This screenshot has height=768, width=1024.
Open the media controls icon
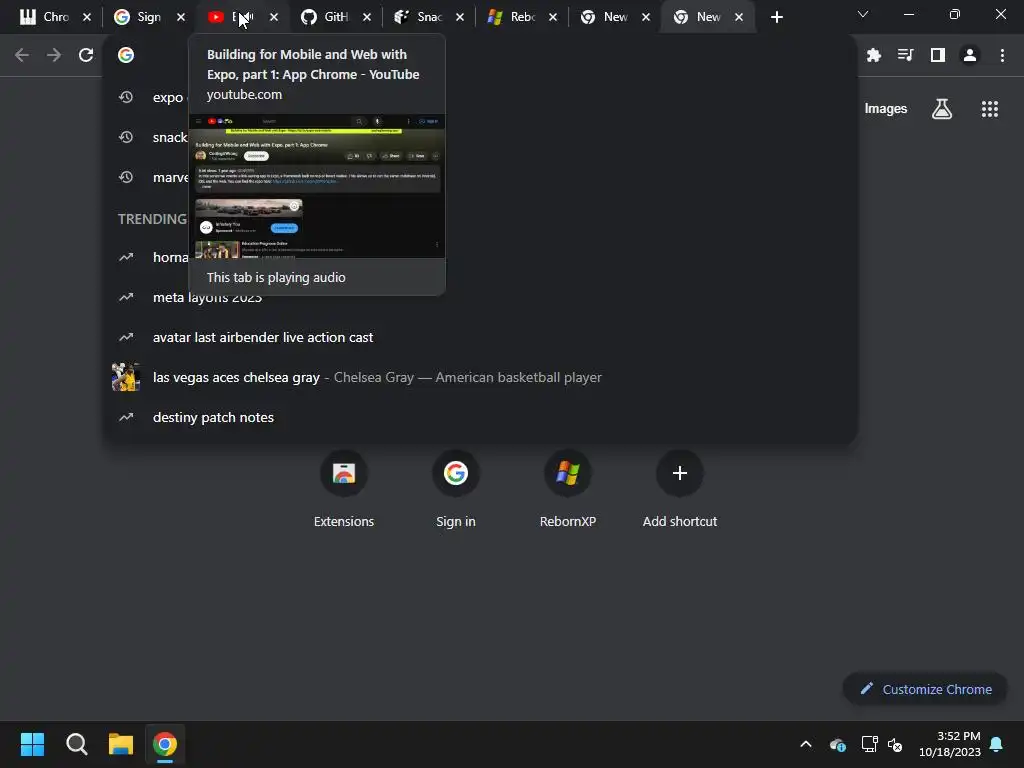pyautogui.click(x=905, y=56)
